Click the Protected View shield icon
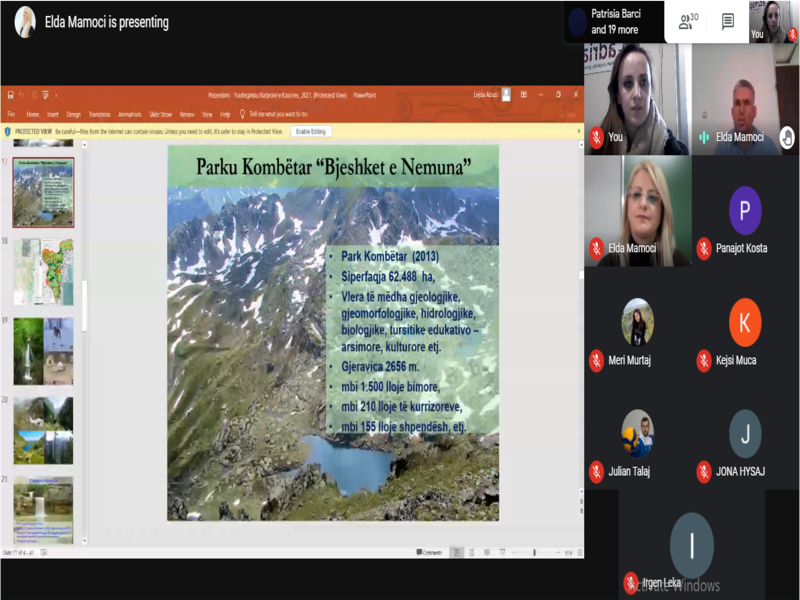 point(7,132)
